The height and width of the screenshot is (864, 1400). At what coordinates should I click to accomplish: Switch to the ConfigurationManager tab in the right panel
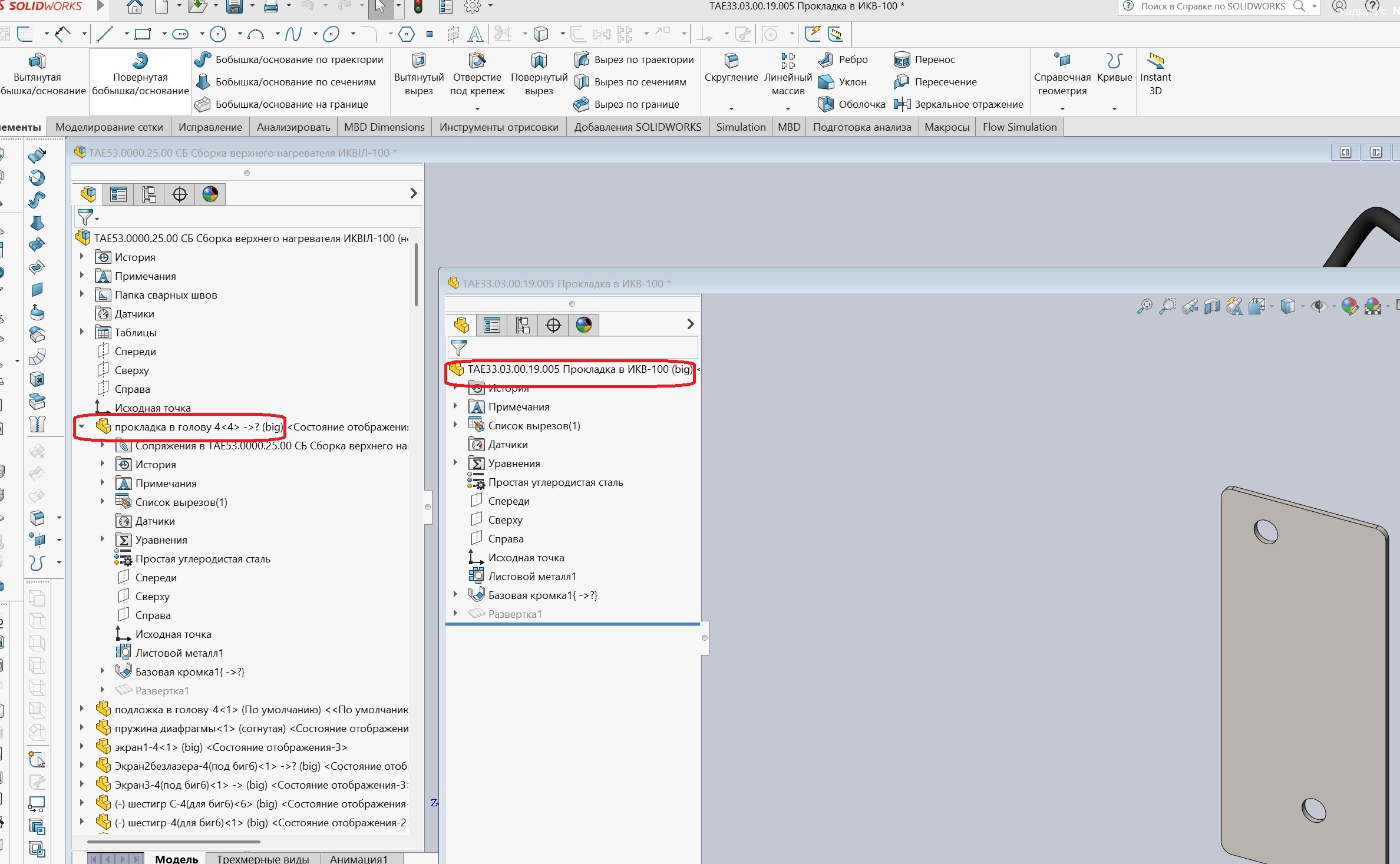(523, 325)
